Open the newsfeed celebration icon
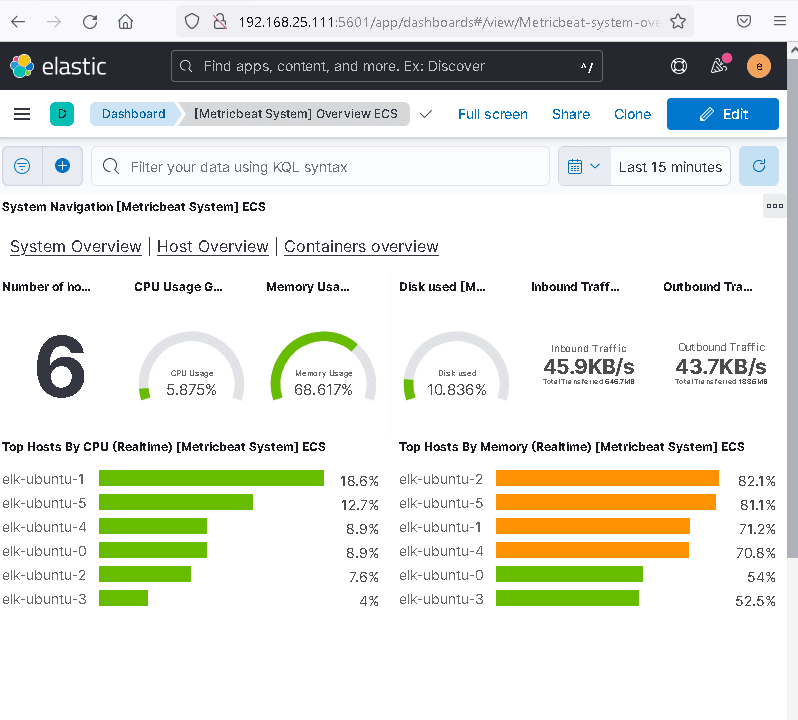 click(x=719, y=65)
